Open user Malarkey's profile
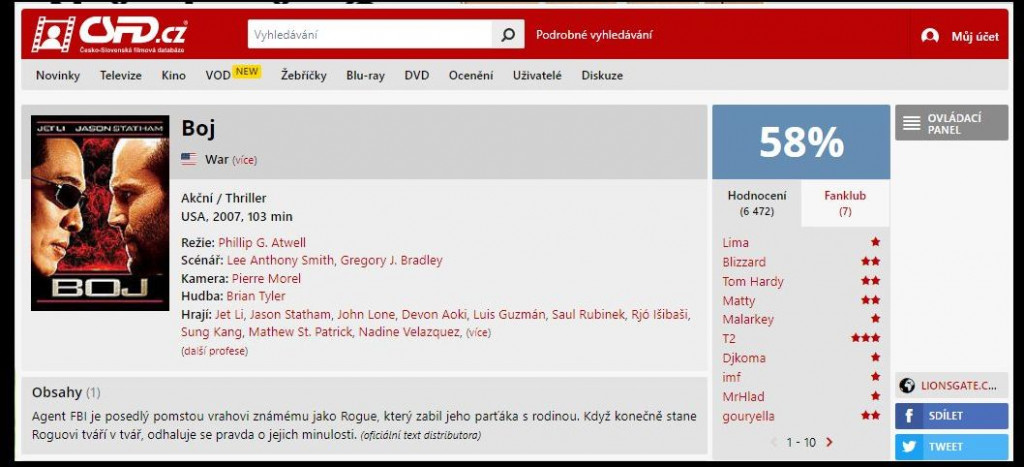 point(748,319)
